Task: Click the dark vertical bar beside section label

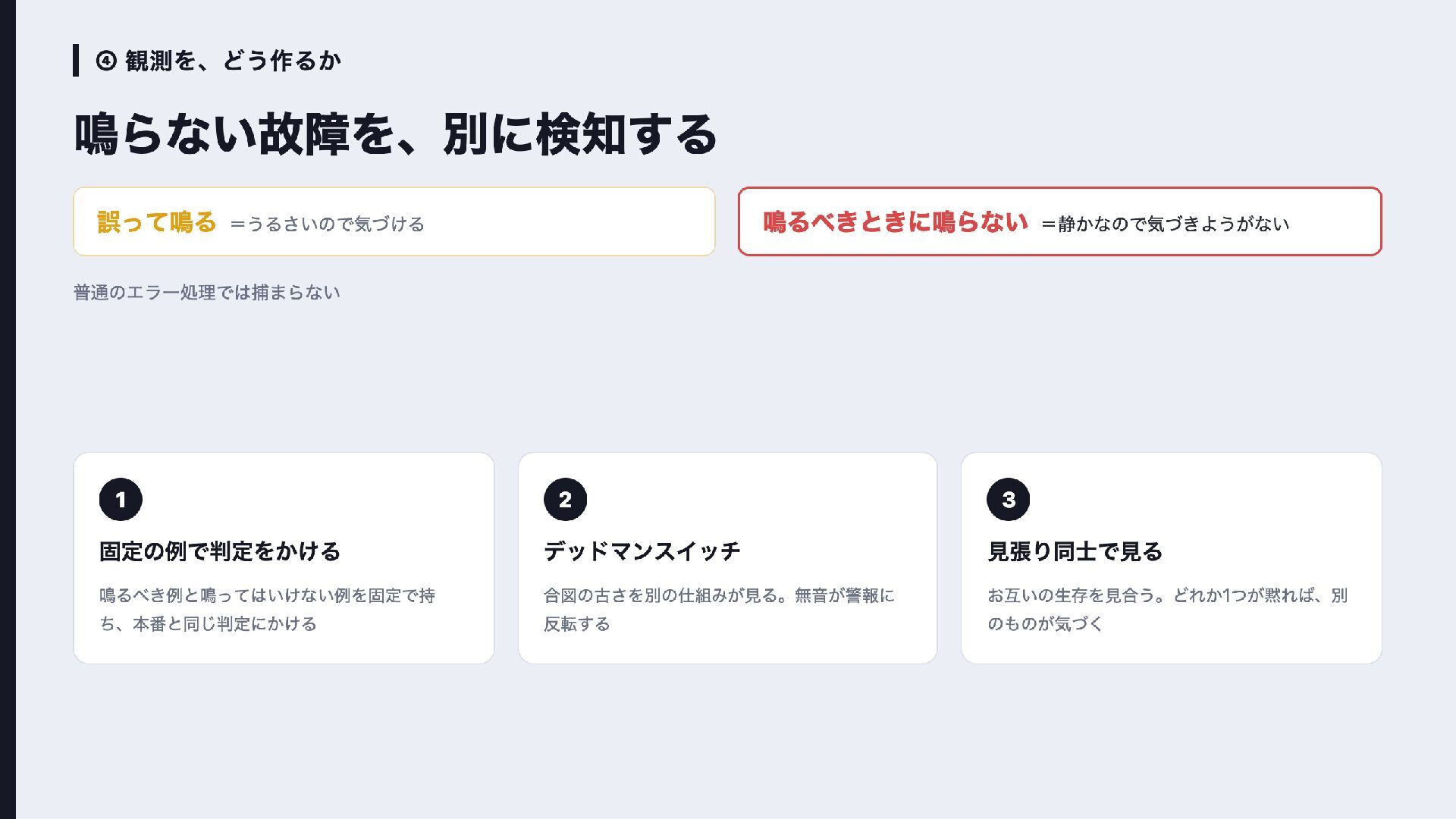Action: (x=76, y=61)
